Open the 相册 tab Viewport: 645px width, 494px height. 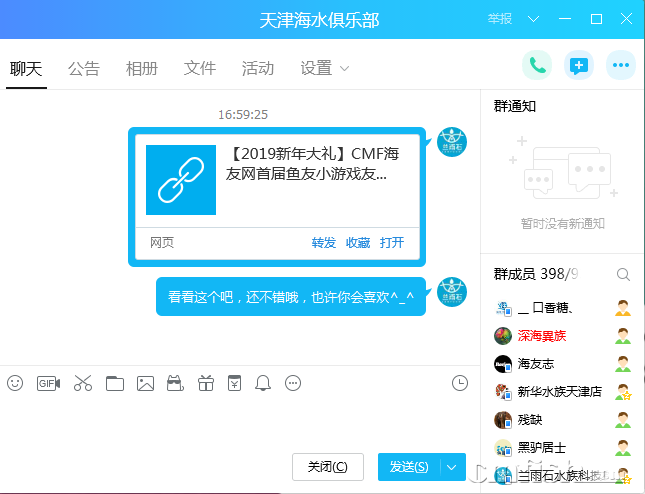click(x=142, y=69)
